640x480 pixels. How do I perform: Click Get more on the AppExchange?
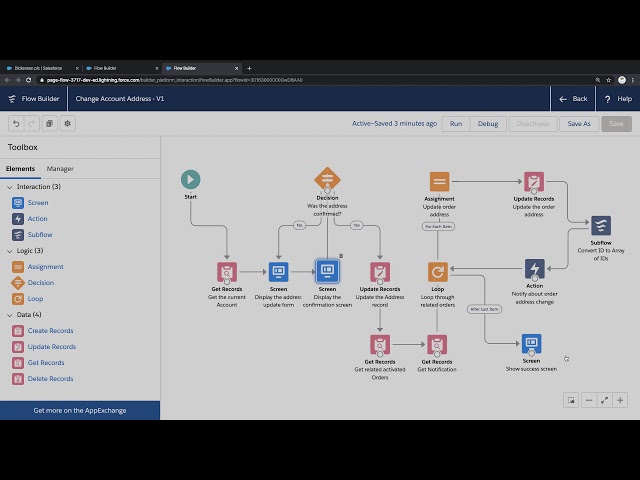pyautogui.click(x=80, y=411)
